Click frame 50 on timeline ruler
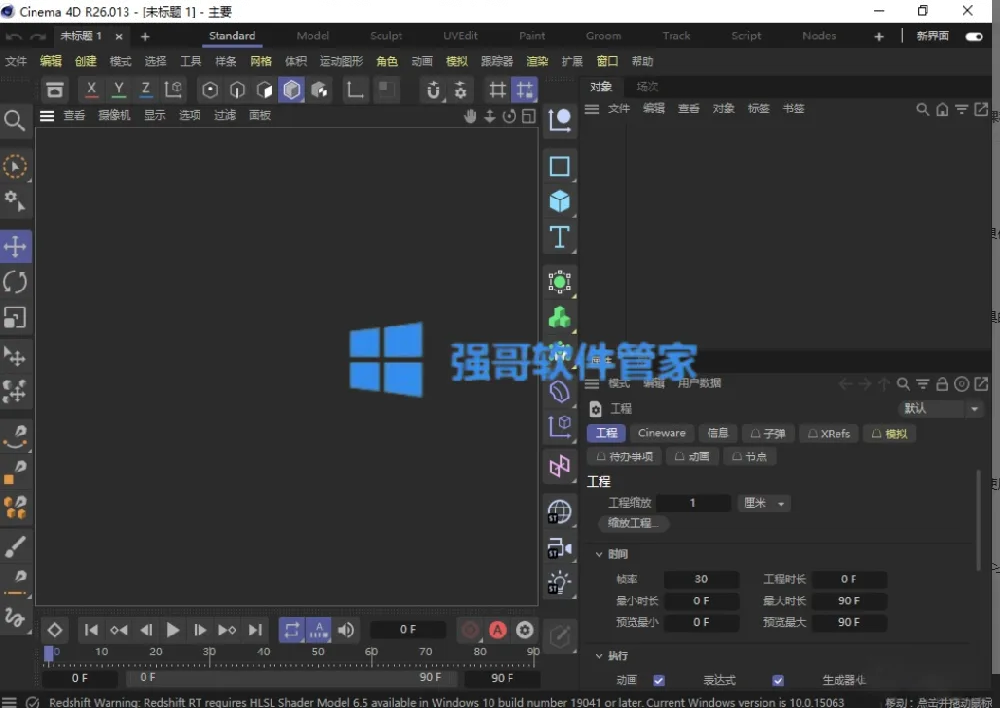The image size is (1000, 708). pyautogui.click(x=318, y=652)
